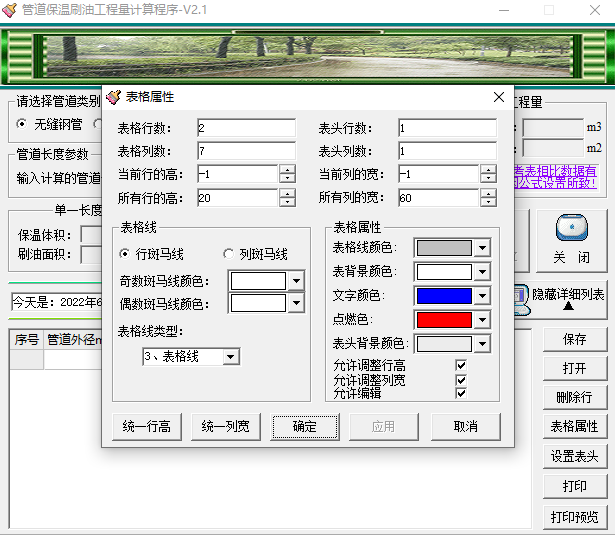
Task: Click the 表头行数 input field
Action: click(448, 128)
